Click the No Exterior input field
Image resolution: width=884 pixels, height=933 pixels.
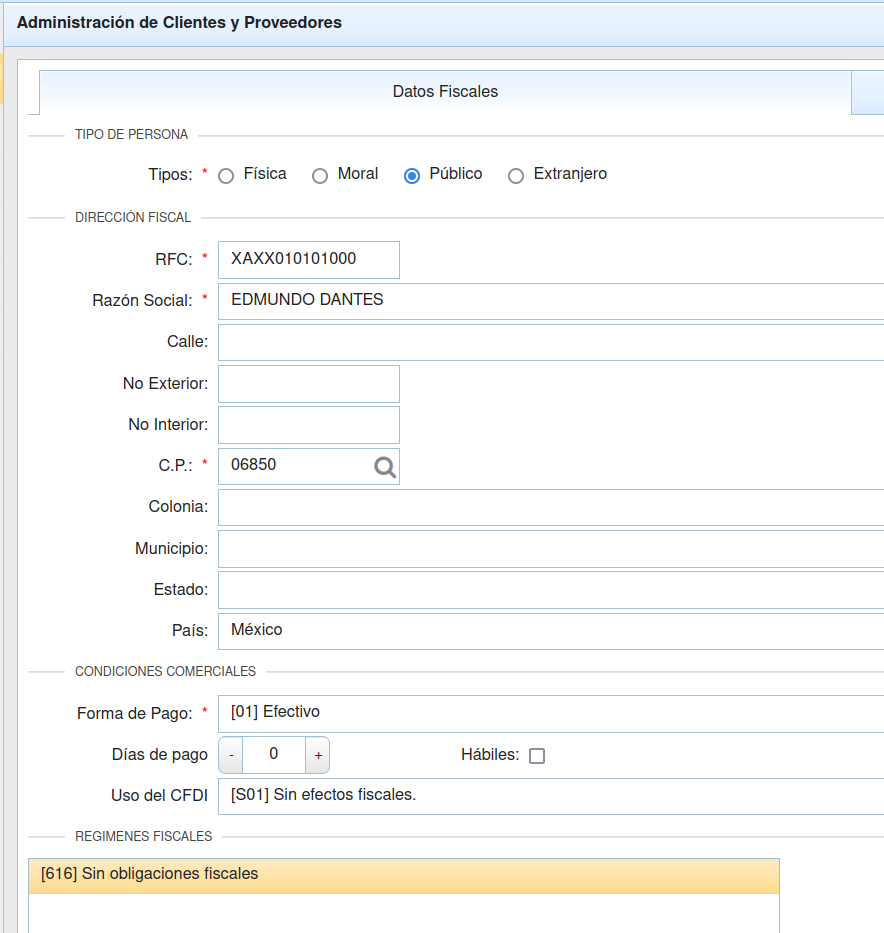tap(309, 384)
